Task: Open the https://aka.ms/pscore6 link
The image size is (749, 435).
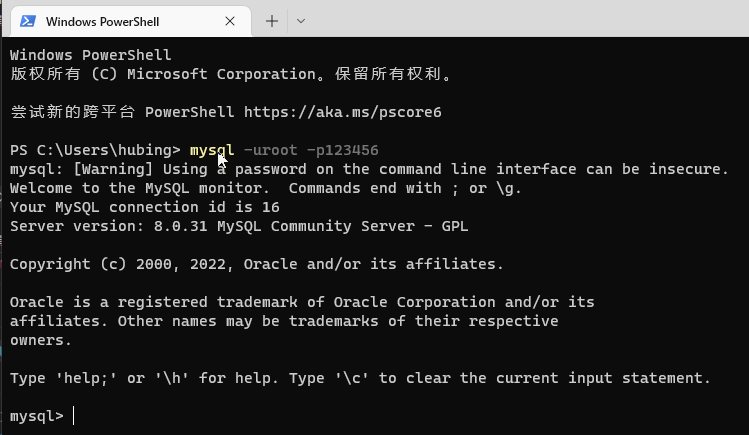Action: pyautogui.click(x=342, y=112)
